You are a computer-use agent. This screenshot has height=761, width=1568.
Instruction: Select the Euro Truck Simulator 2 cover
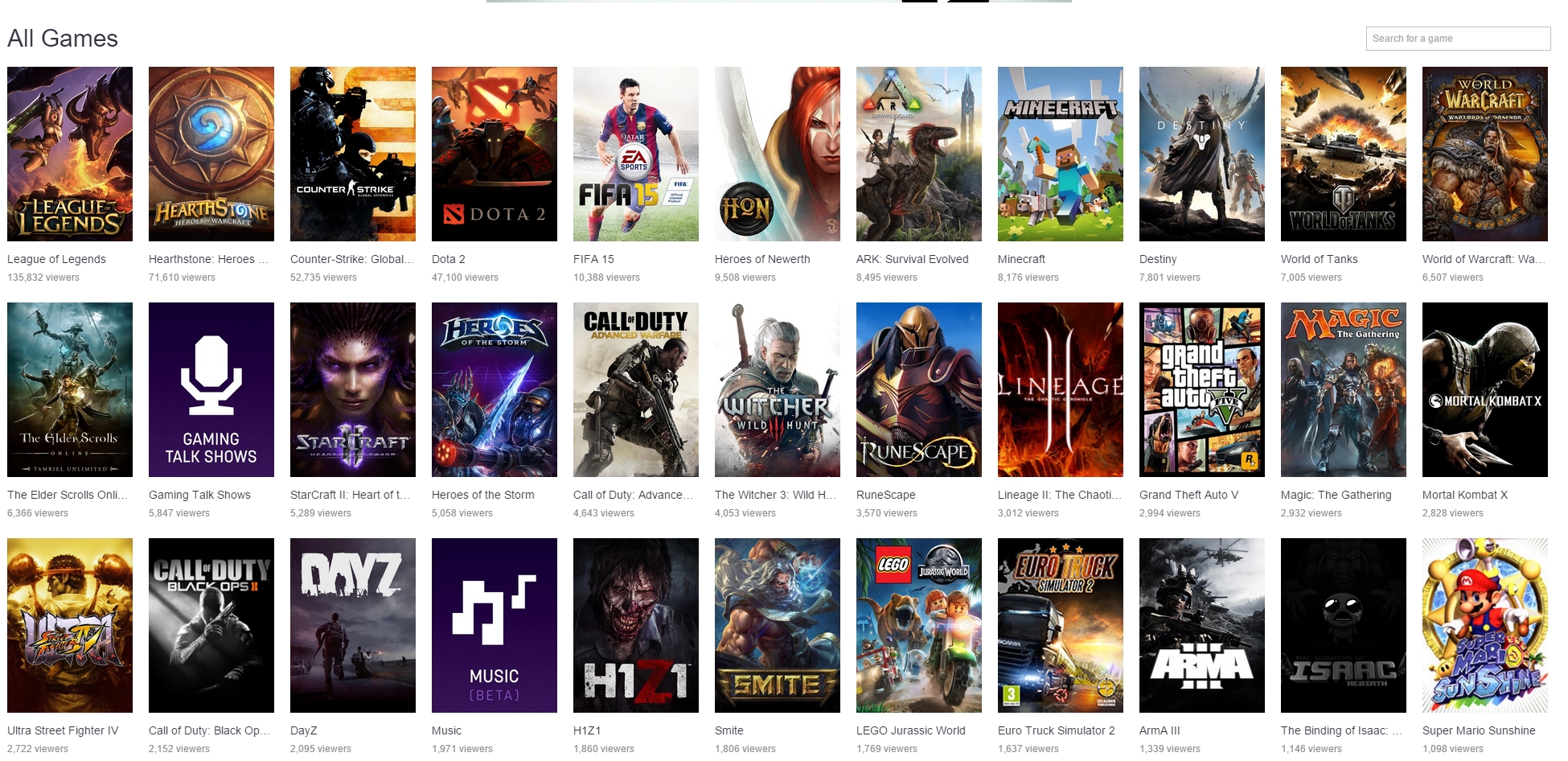pos(1061,625)
